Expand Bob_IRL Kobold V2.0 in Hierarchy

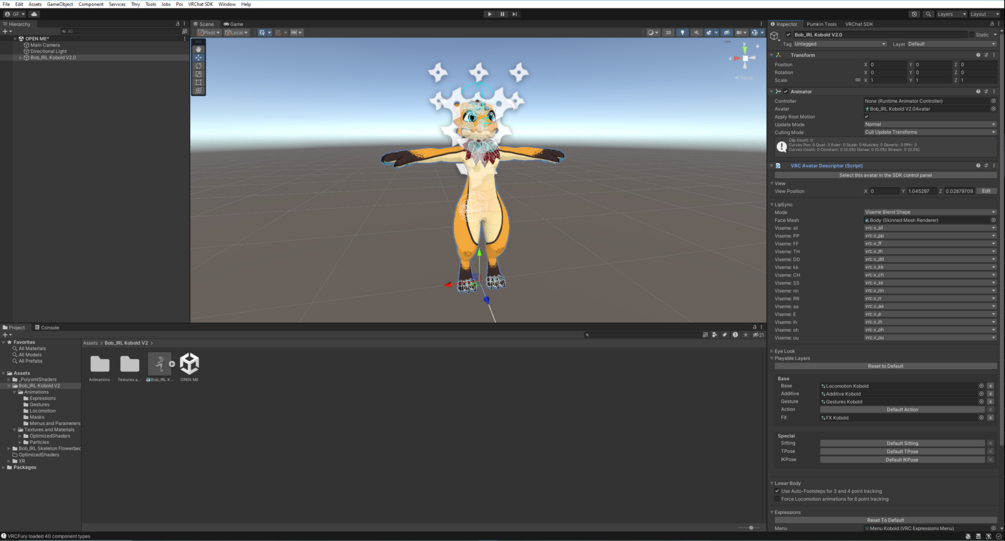click(x=20, y=58)
